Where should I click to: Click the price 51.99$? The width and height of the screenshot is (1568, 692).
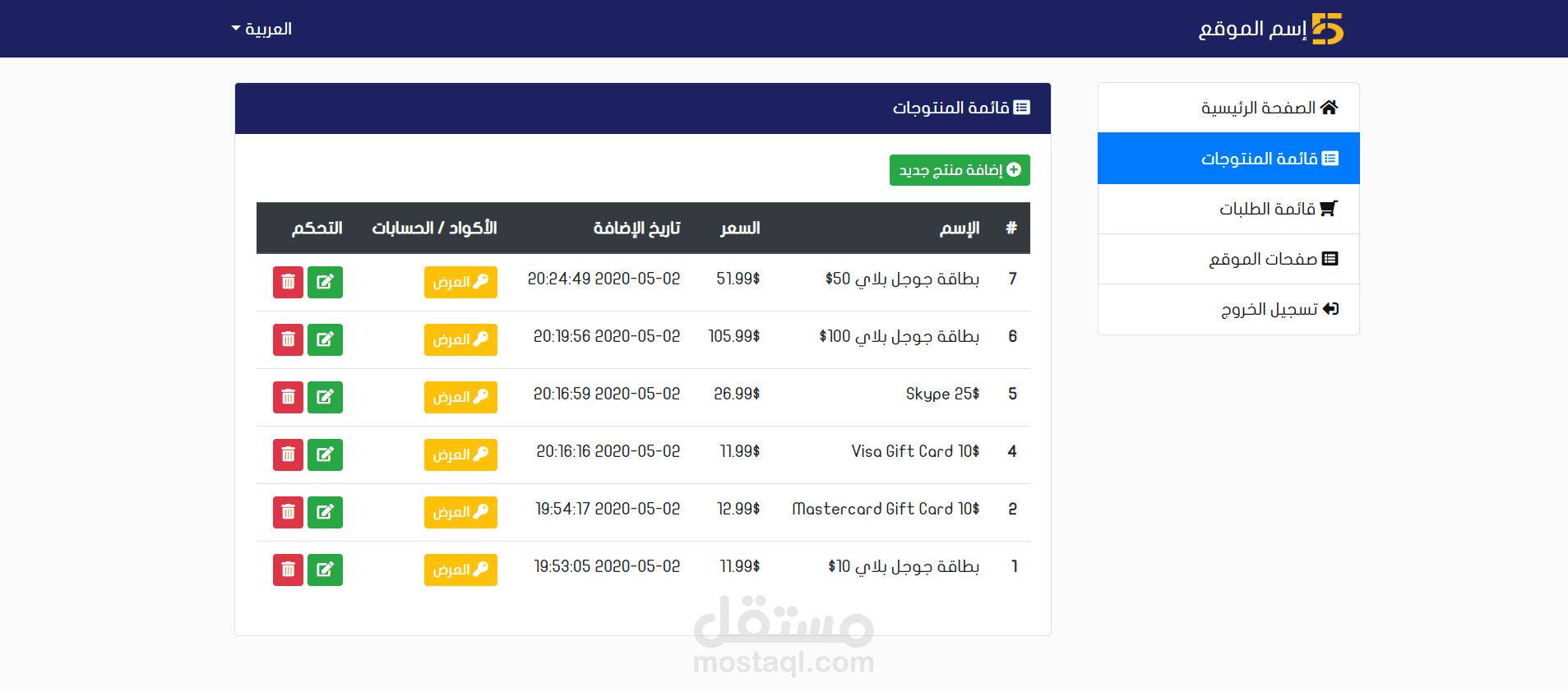pyautogui.click(x=738, y=279)
